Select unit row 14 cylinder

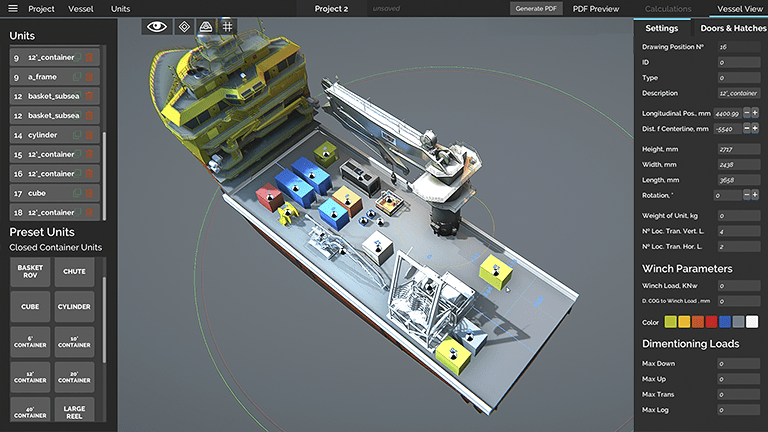click(x=54, y=135)
